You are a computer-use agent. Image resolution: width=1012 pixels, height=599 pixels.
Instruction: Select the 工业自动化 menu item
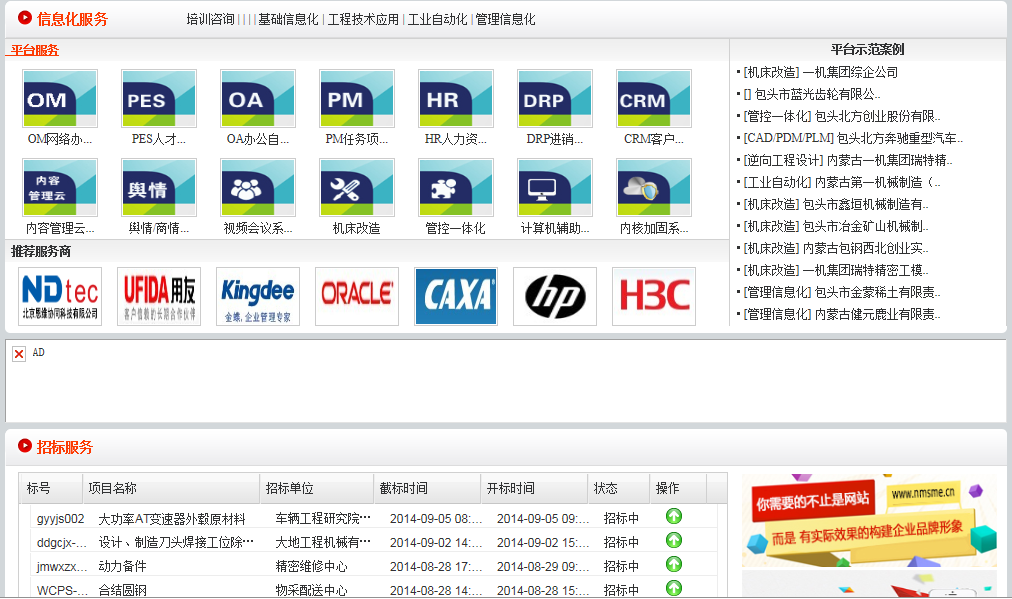[x=437, y=19]
